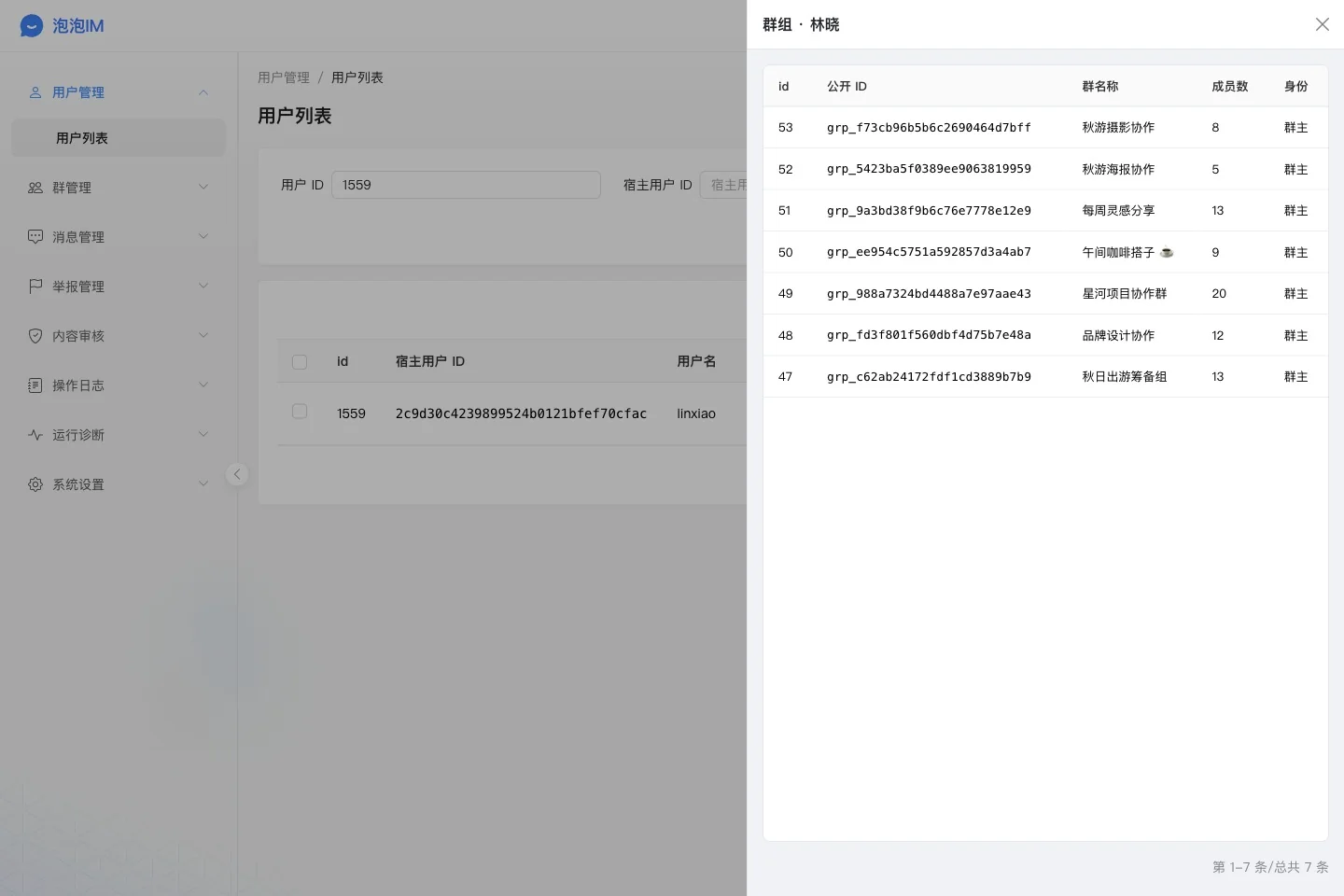This screenshot has width=1344, height=896.
Task: Click the 用户列表 breadcrumb item
Action: click(x=357, y=77)
